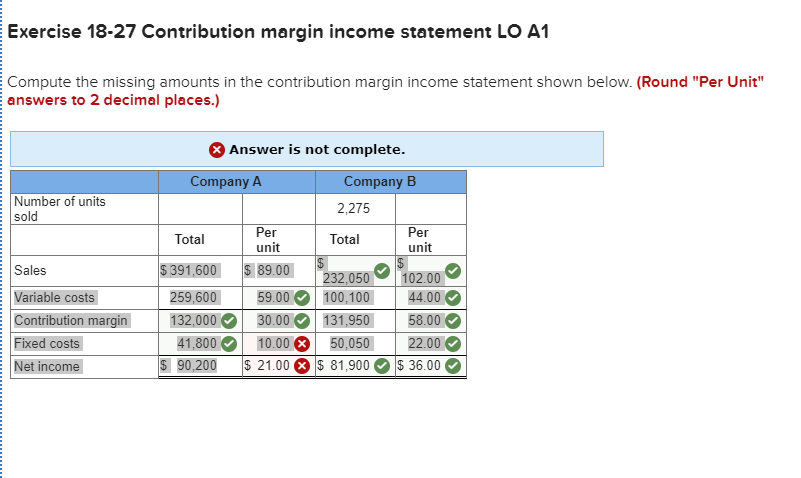This screenshot has height=478, width=801.
Task: Click green check beside net income 81,900
Action: click(x=382, y=366)
